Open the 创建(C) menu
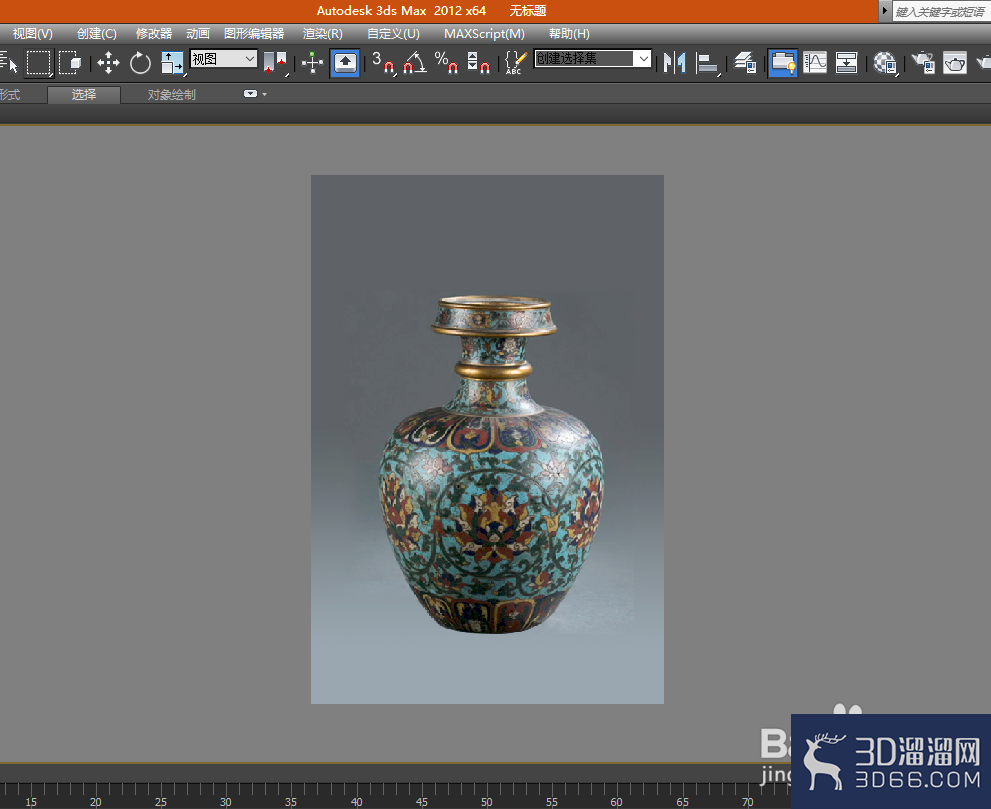This screenshot has width=991, height=809. (x=97, y=33)
